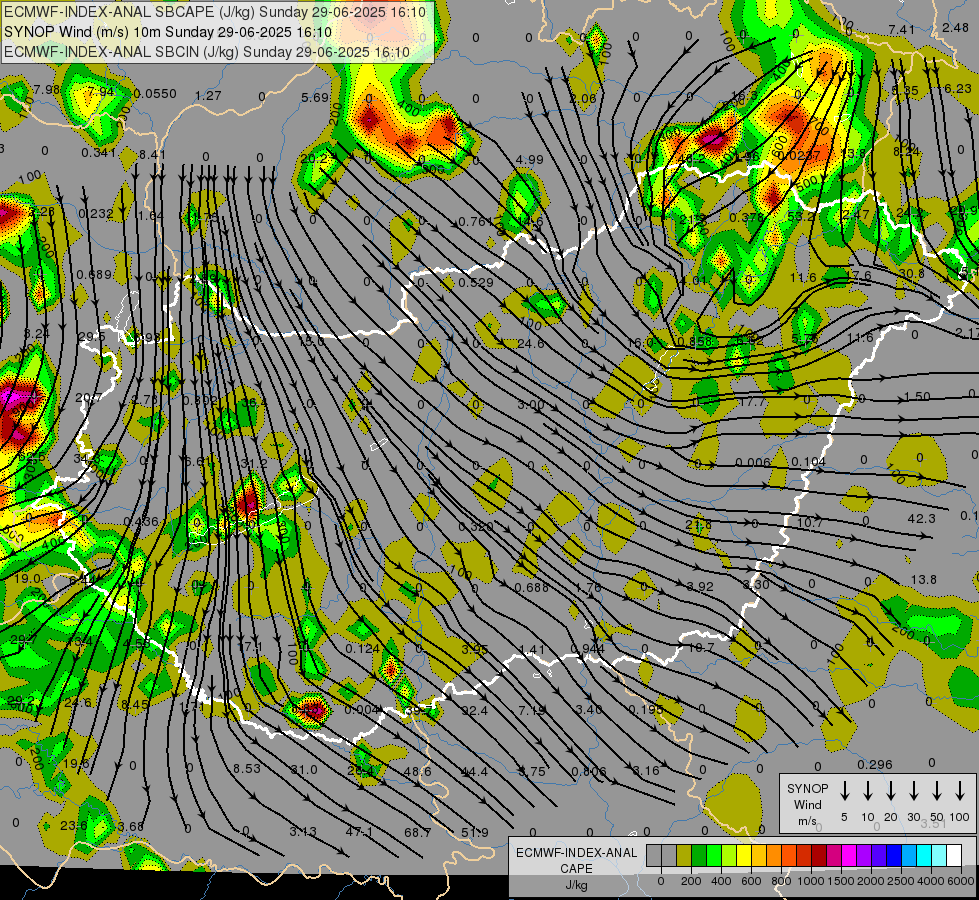Click the SYNOP wind 5 m/s legend arrow
Screen dimensions: 979x900
[845, 791]
